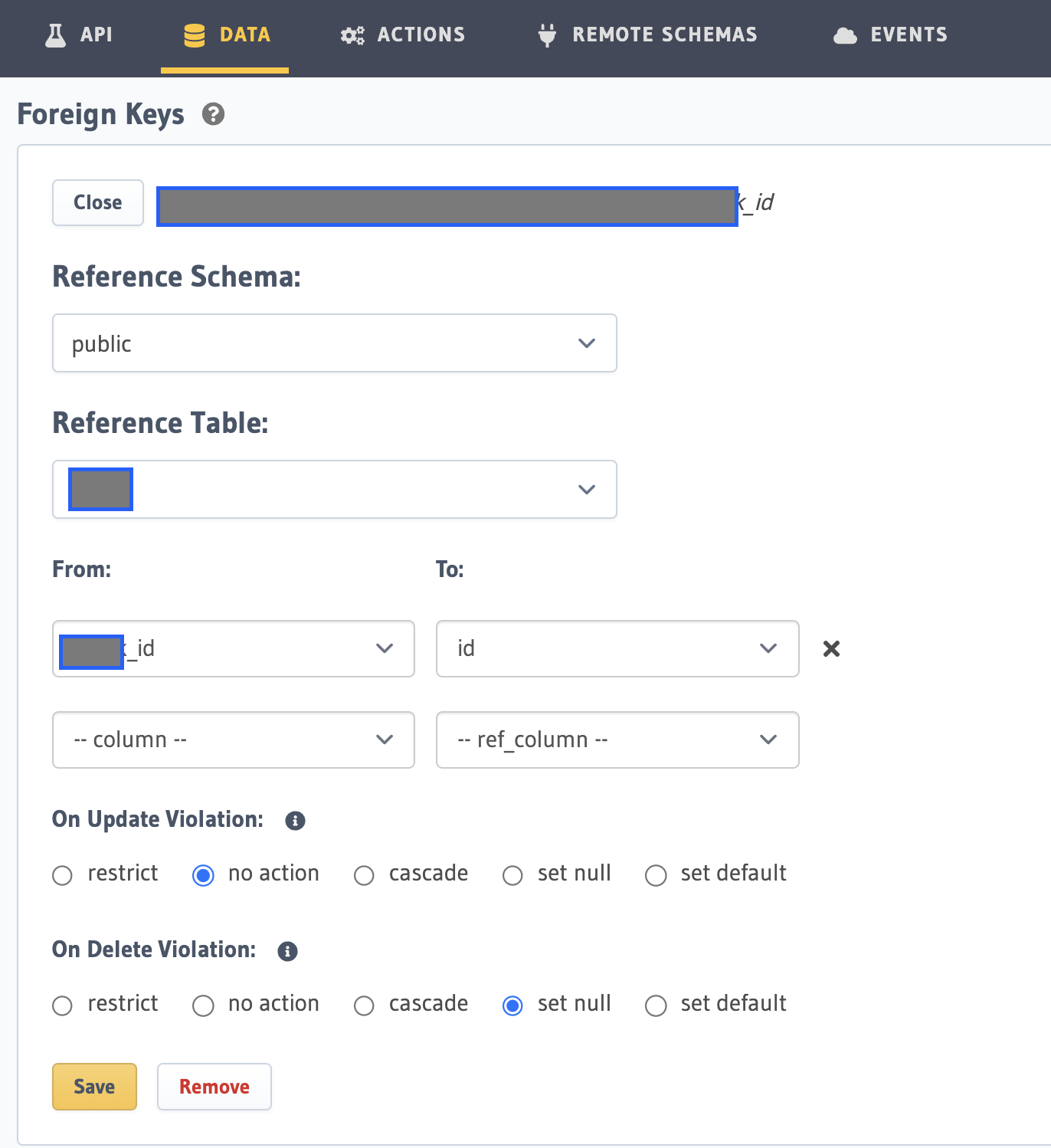Click the plug icon on REMOTE SCHEMAS tab
Image resolution: width=1051 pixels, height=1148 pixels.
point(545,34)
